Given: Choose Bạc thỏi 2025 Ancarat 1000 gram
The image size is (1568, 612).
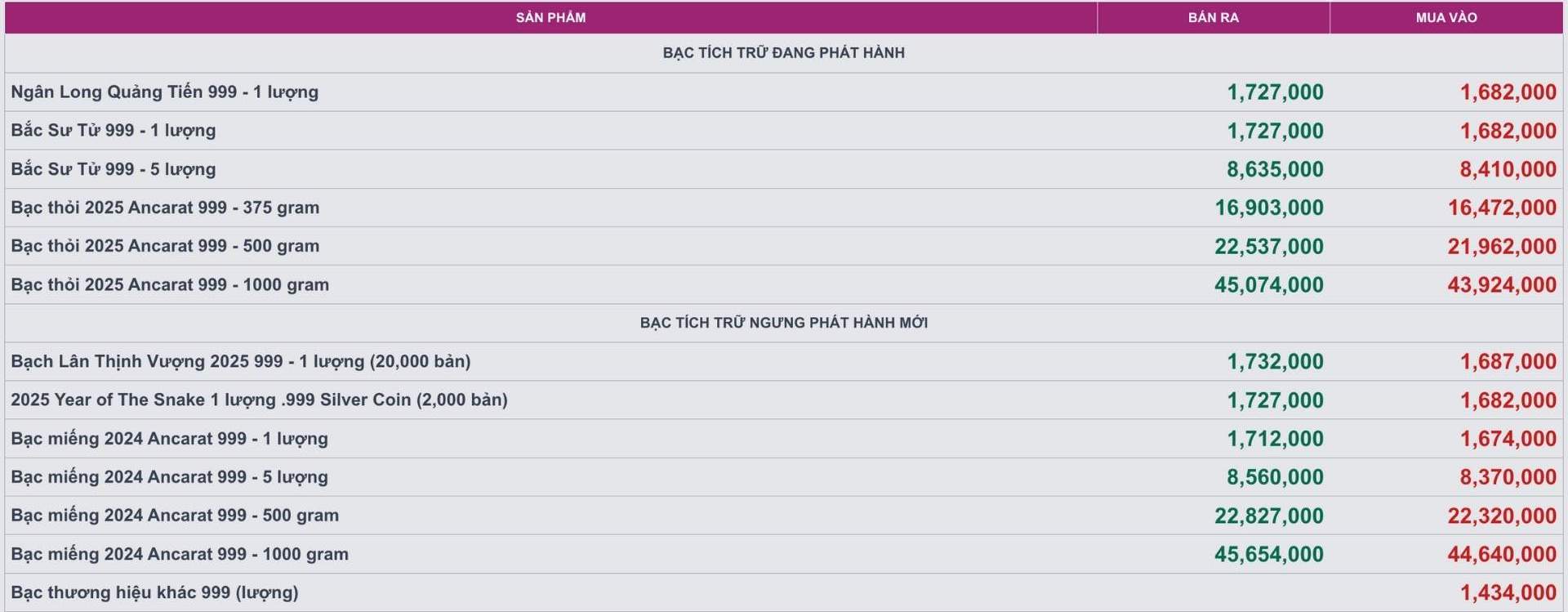Looking at the screenshot, I should coord(169,284).
